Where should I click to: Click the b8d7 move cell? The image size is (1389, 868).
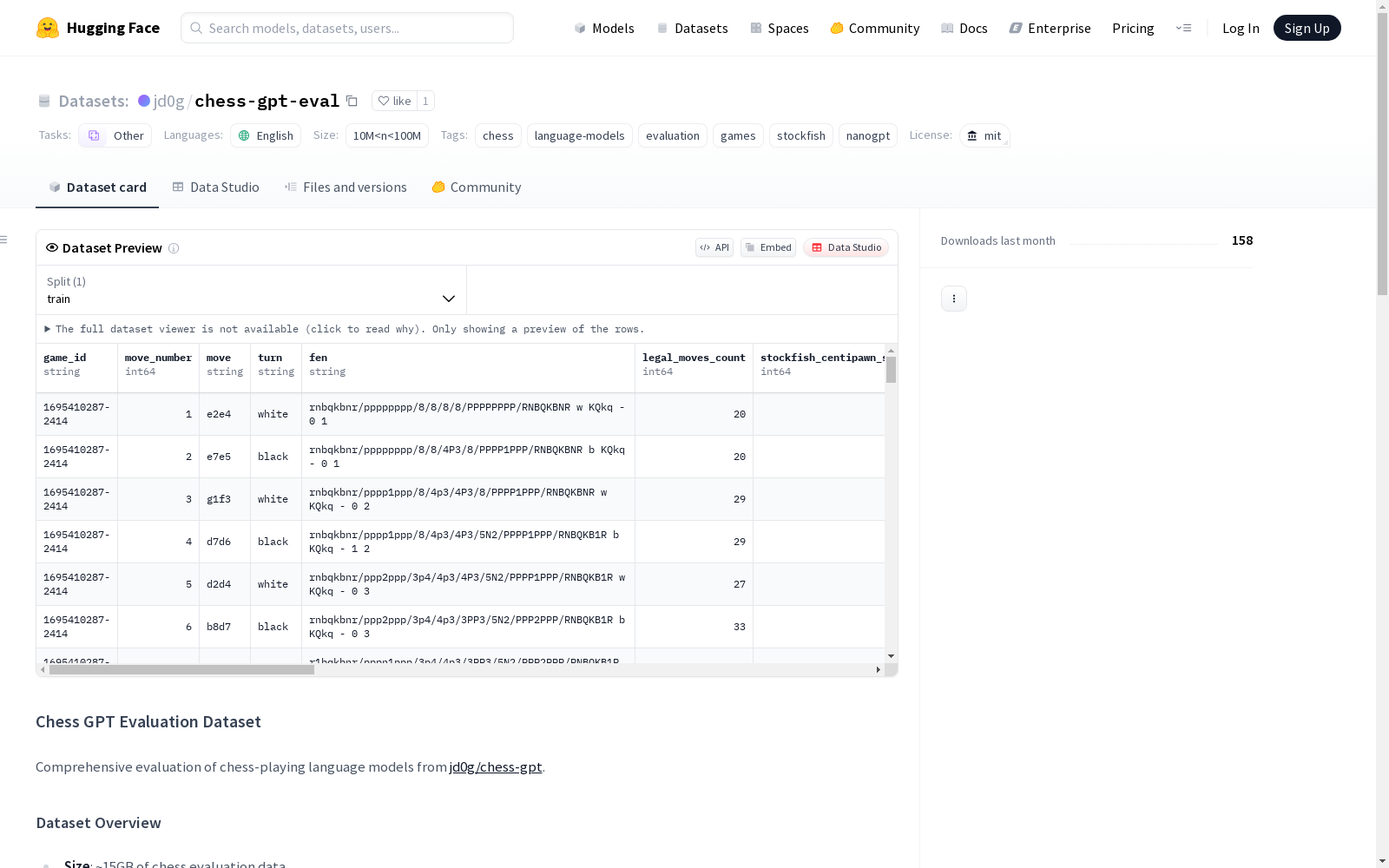coord(225,627)
